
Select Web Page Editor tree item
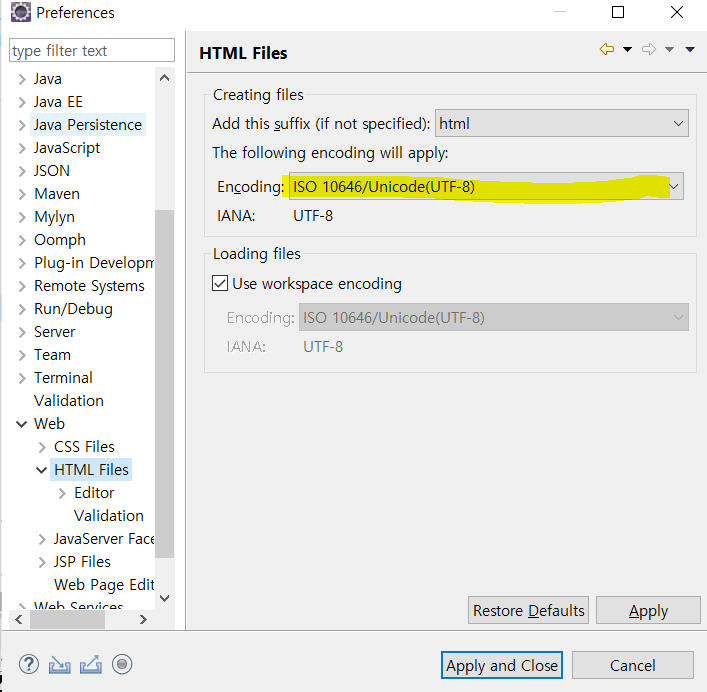point(104,585)
